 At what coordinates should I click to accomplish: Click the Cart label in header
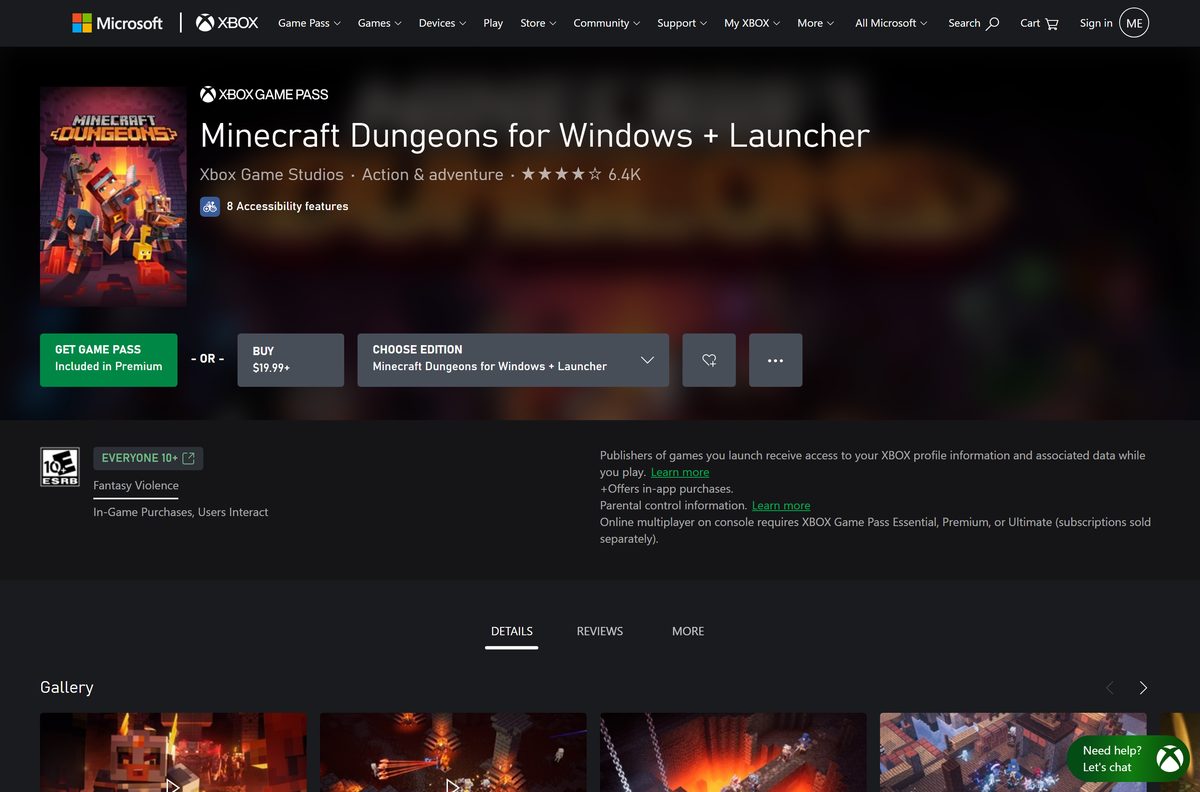click(x=1030, y=23)
